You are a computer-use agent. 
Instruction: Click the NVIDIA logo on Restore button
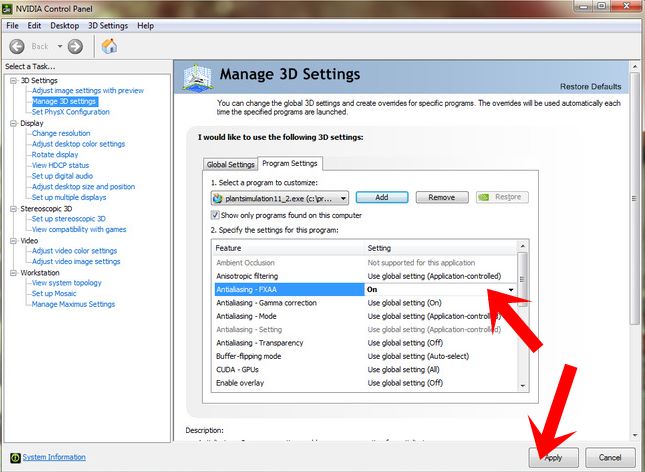pos(484,198)
